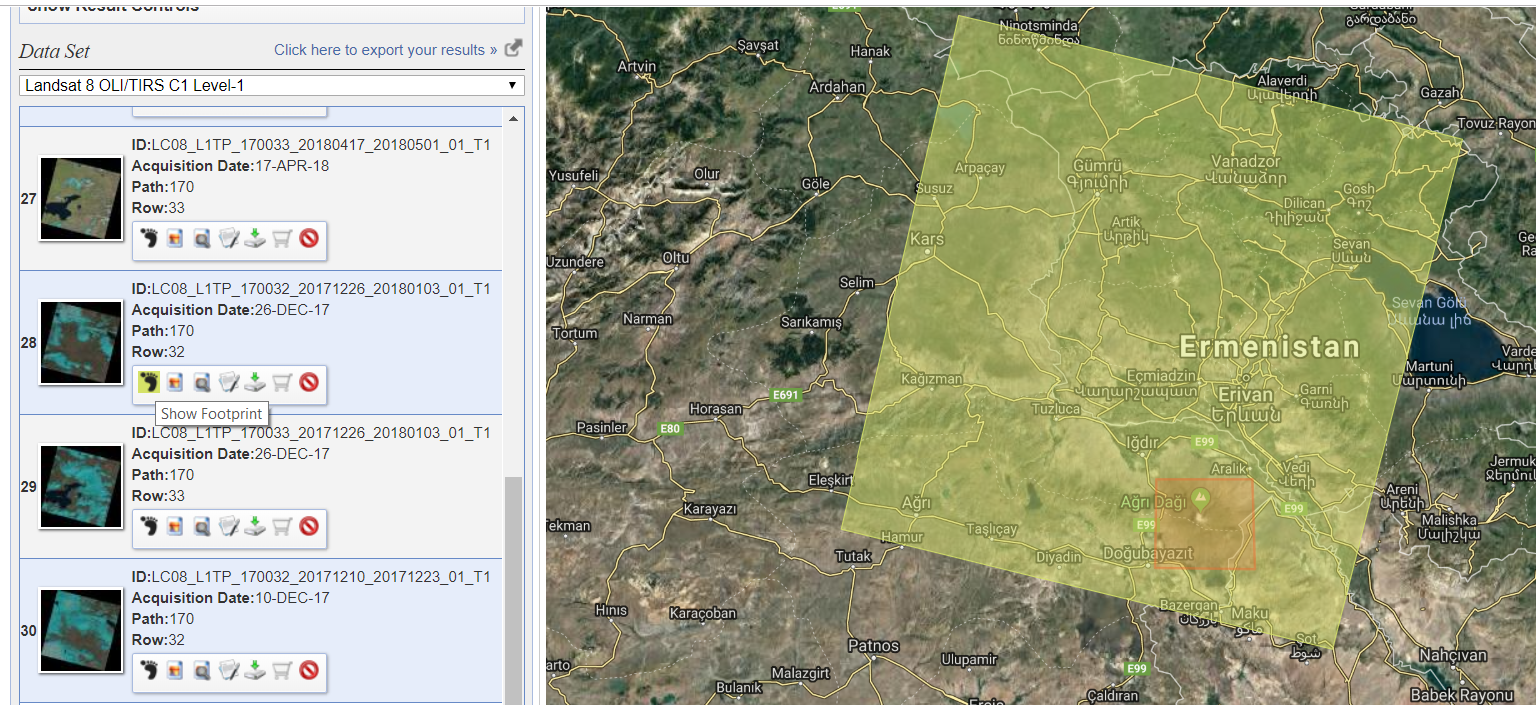Show browse overlay for the 10-DEC-17 scene
The height and width of the screenshot is (705, 1536).
click(x=174, y=673)
